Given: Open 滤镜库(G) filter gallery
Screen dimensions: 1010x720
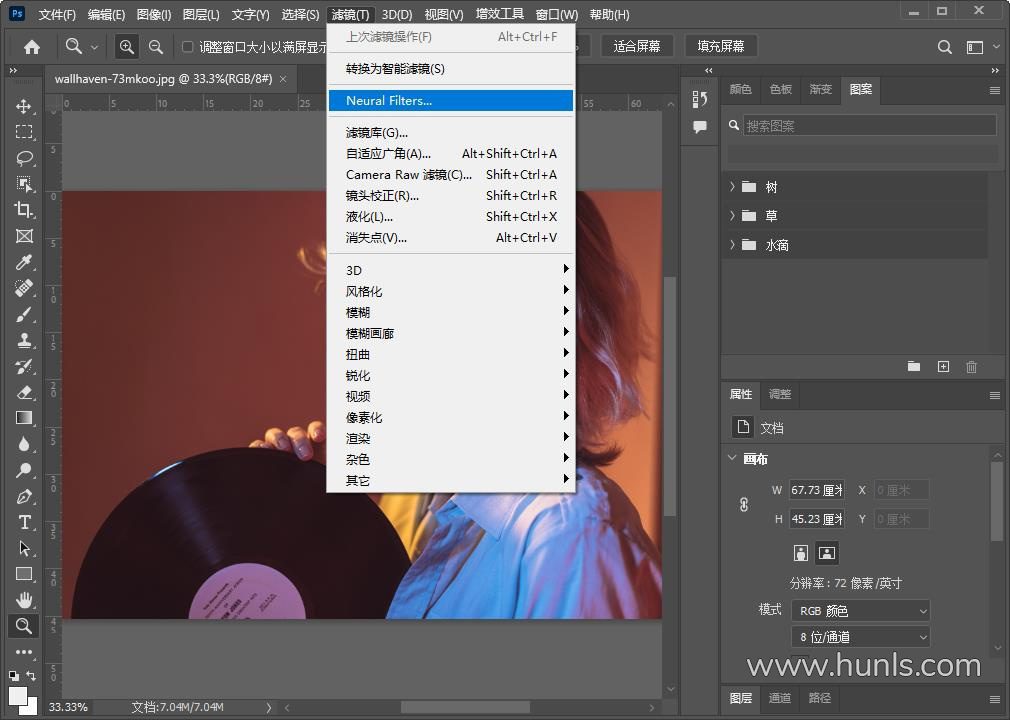Looking at the screenshot, I should 451,133.
